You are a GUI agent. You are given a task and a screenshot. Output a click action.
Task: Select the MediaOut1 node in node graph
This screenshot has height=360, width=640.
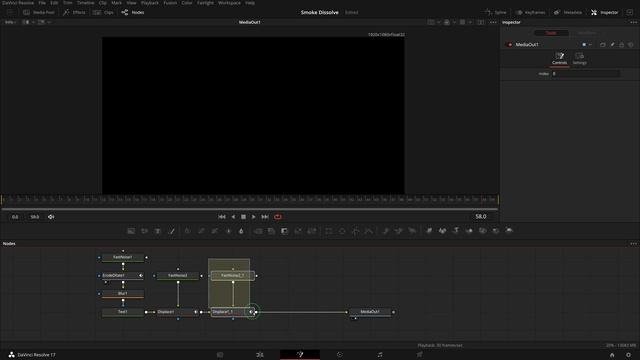tap(370, 312)
